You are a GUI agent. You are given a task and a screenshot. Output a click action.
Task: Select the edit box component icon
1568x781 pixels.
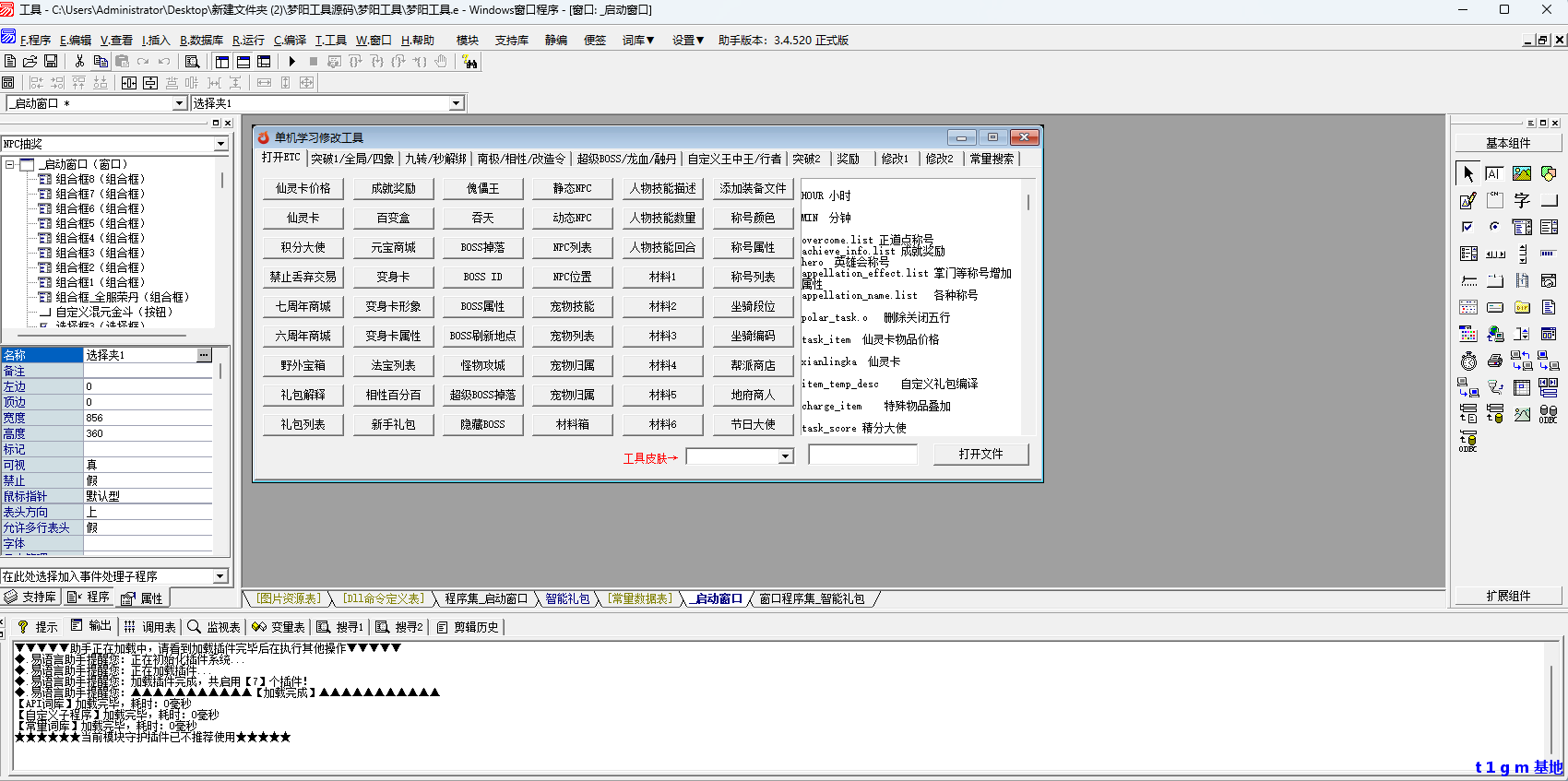coord(1495,173)
